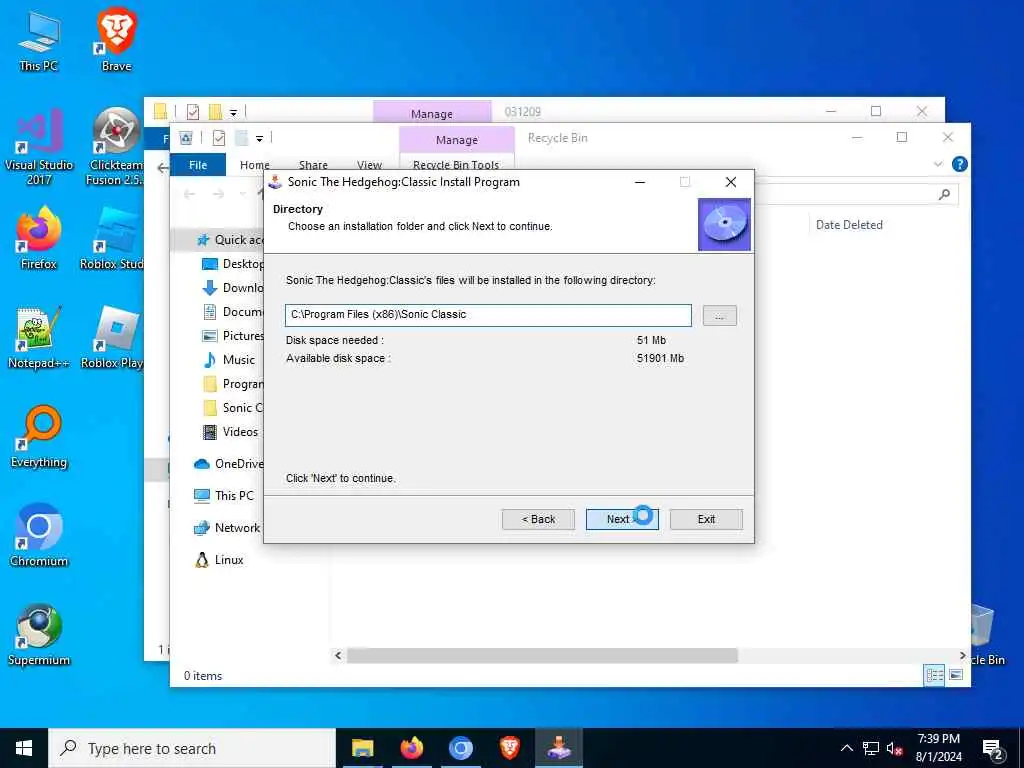The width and height of the screenshot is (1024, 768).
Task: Open Explorer help question mark icon
Action: click(959, 164)
